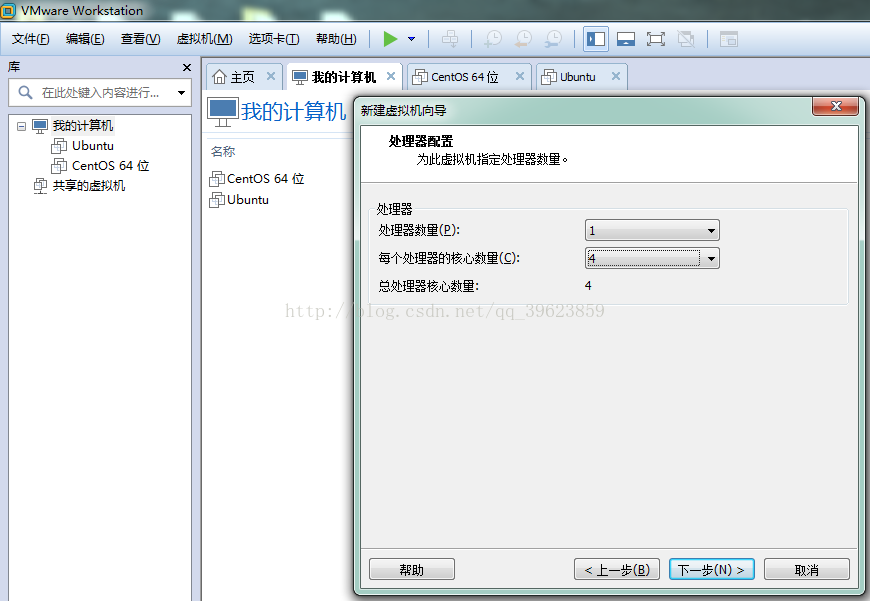Click the snapshot manager toolbar icon
This screenshot has height=601, width=870.
[x=553, y=39]
